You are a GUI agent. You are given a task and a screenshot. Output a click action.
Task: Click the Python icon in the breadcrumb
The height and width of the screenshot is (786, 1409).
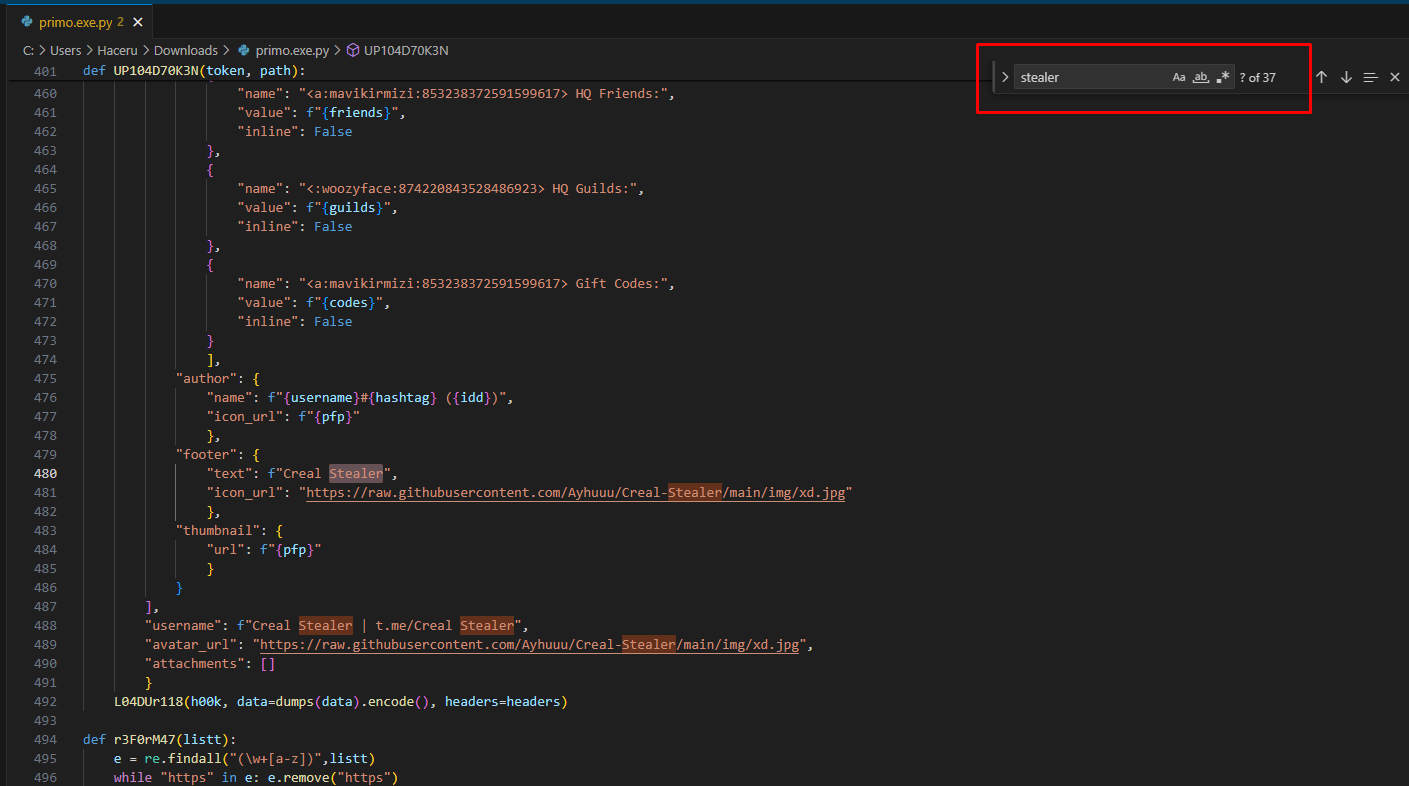[x=244, y=50]
